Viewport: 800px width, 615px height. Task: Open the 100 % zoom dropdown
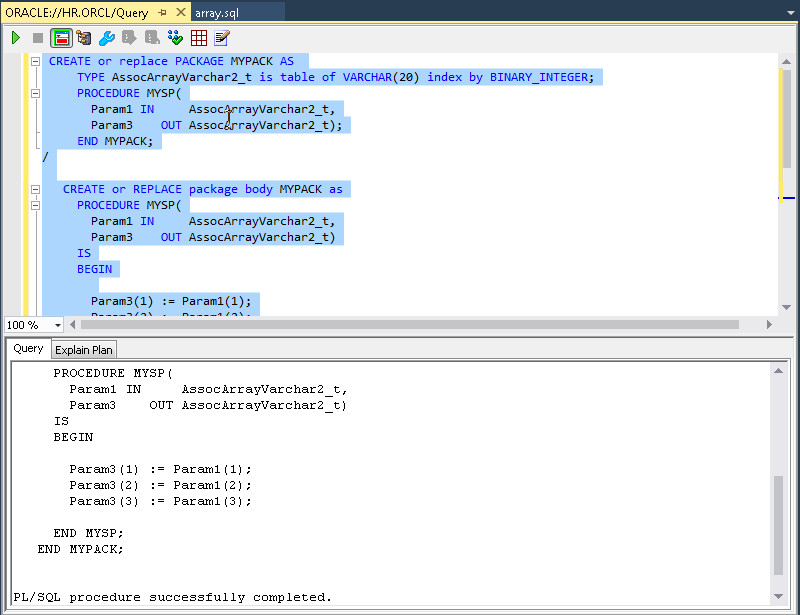tap(57, 325)
